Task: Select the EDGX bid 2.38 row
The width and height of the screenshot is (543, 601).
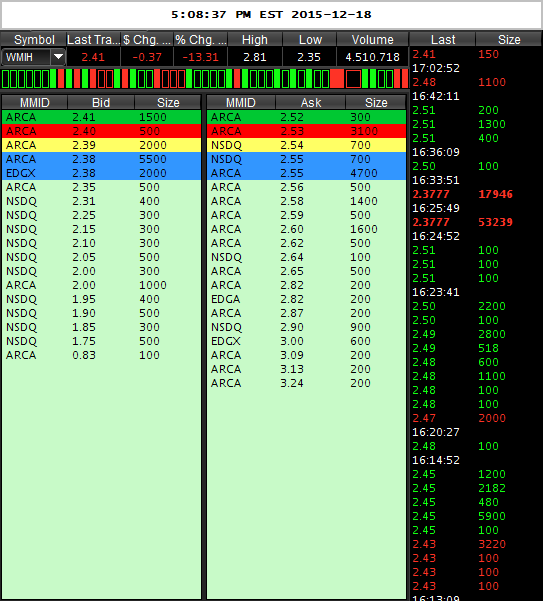Action: click(x=101, y=173)
